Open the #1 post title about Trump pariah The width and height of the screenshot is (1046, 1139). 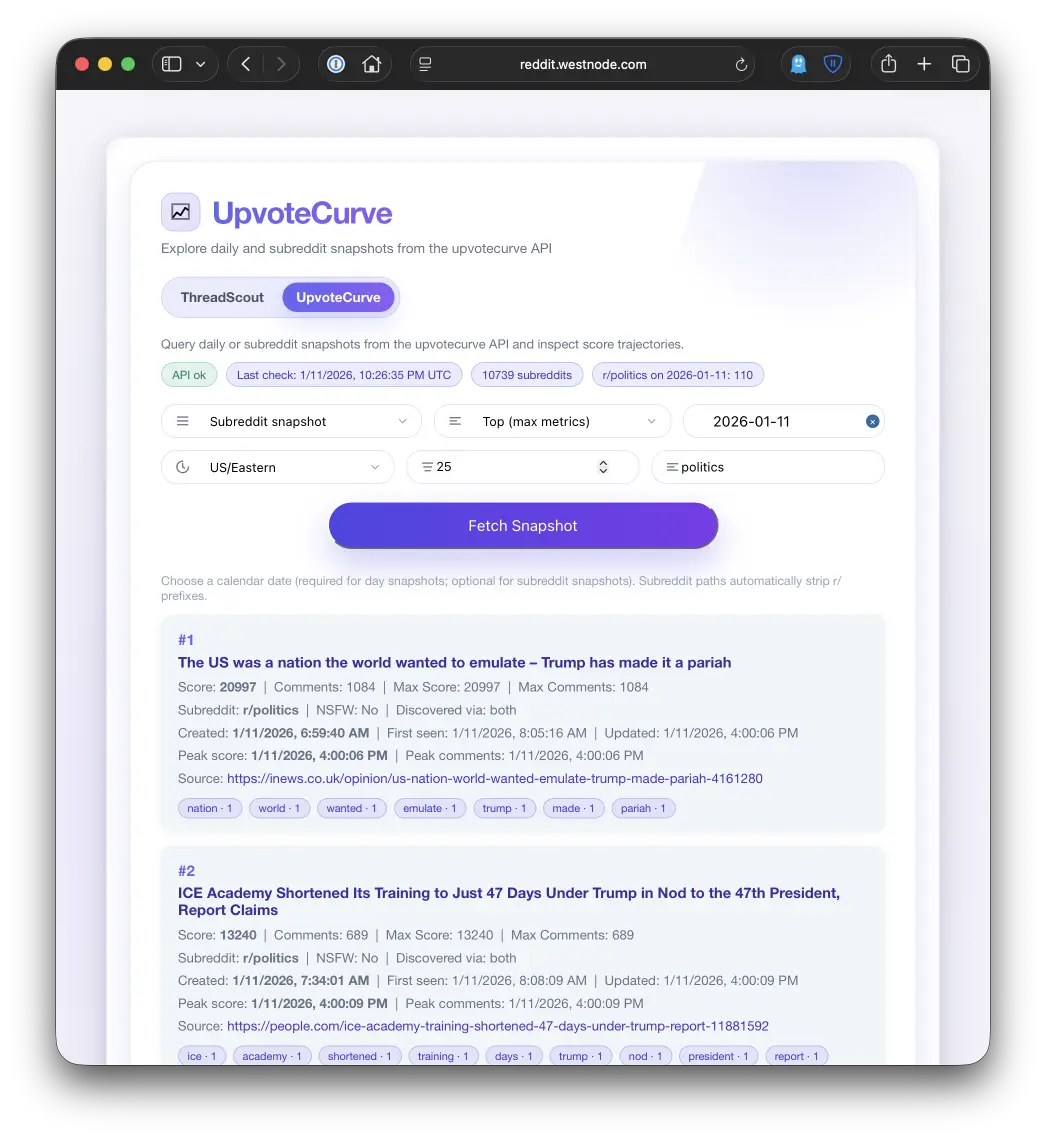point(454,662)
